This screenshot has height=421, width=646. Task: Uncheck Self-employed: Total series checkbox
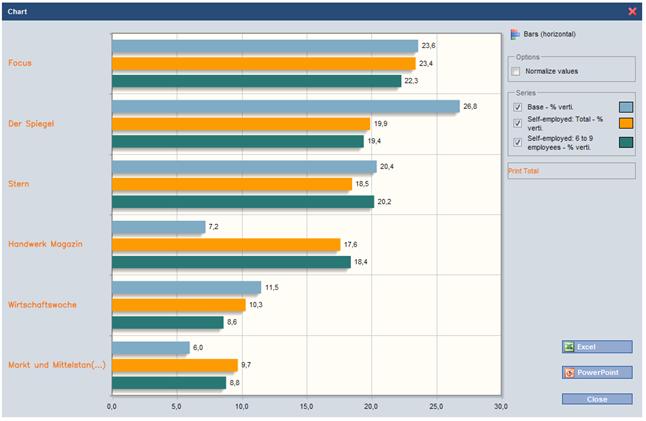(517, 123)
